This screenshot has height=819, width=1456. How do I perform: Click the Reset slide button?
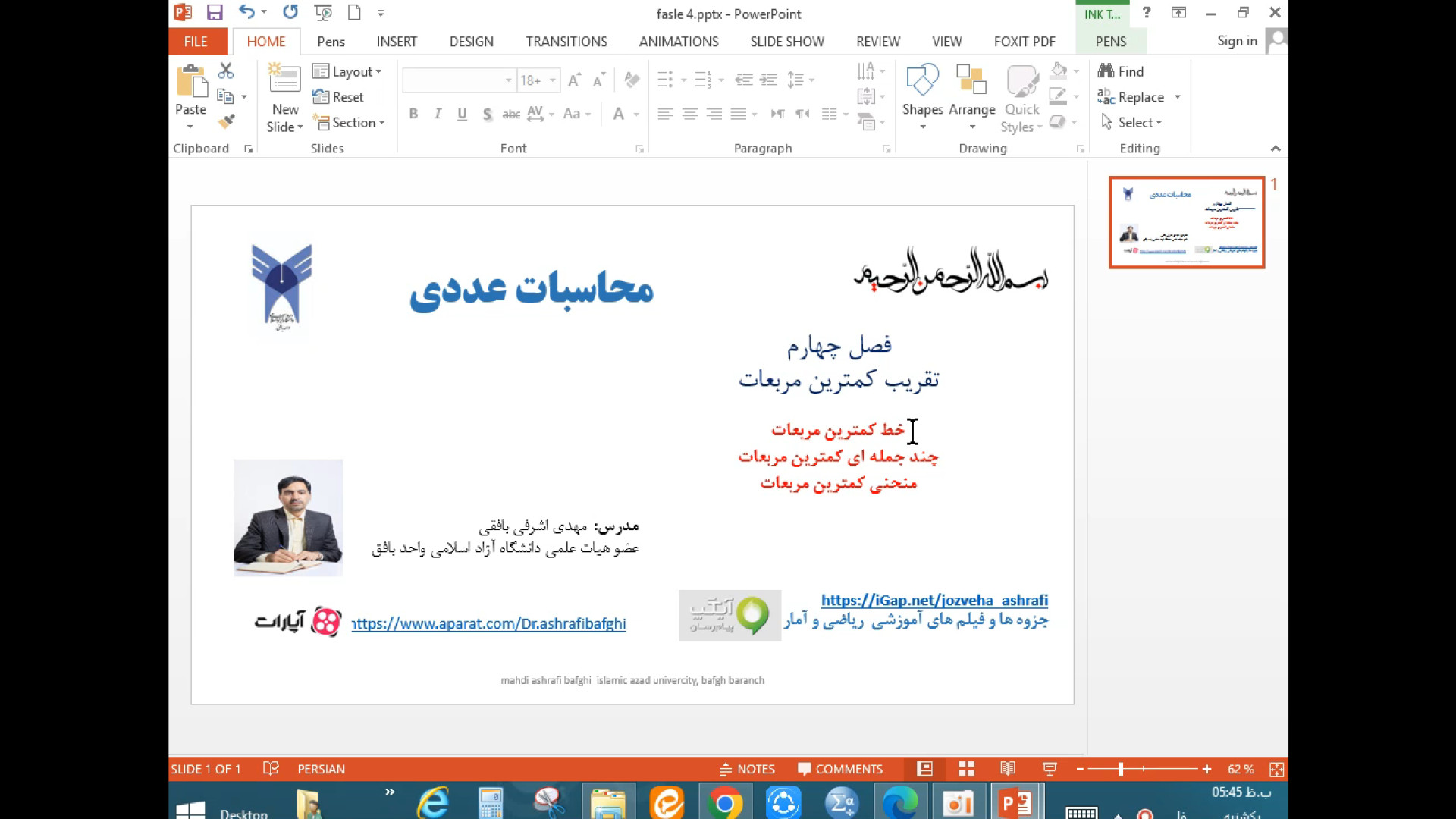pyautogui.click(x=338, y=97)
